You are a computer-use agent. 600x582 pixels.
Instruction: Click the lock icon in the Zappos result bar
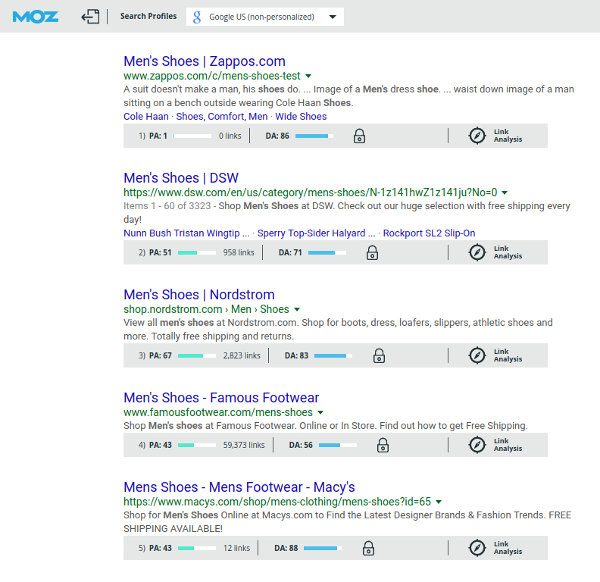pyautogui.click(x=359, y=136)
